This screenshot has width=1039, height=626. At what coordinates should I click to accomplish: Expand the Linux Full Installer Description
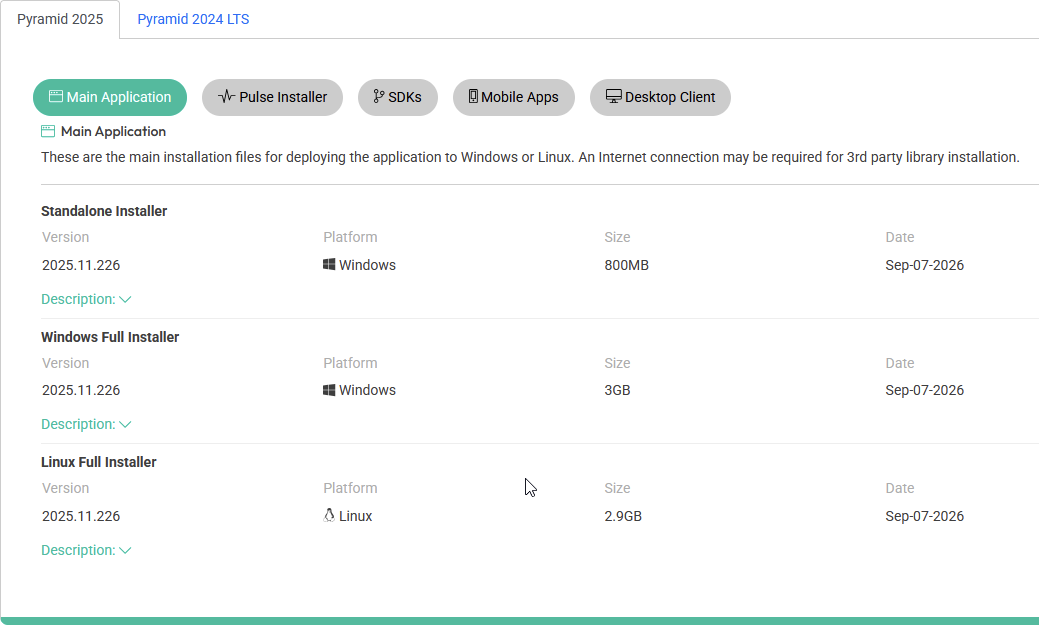[86, 550]
